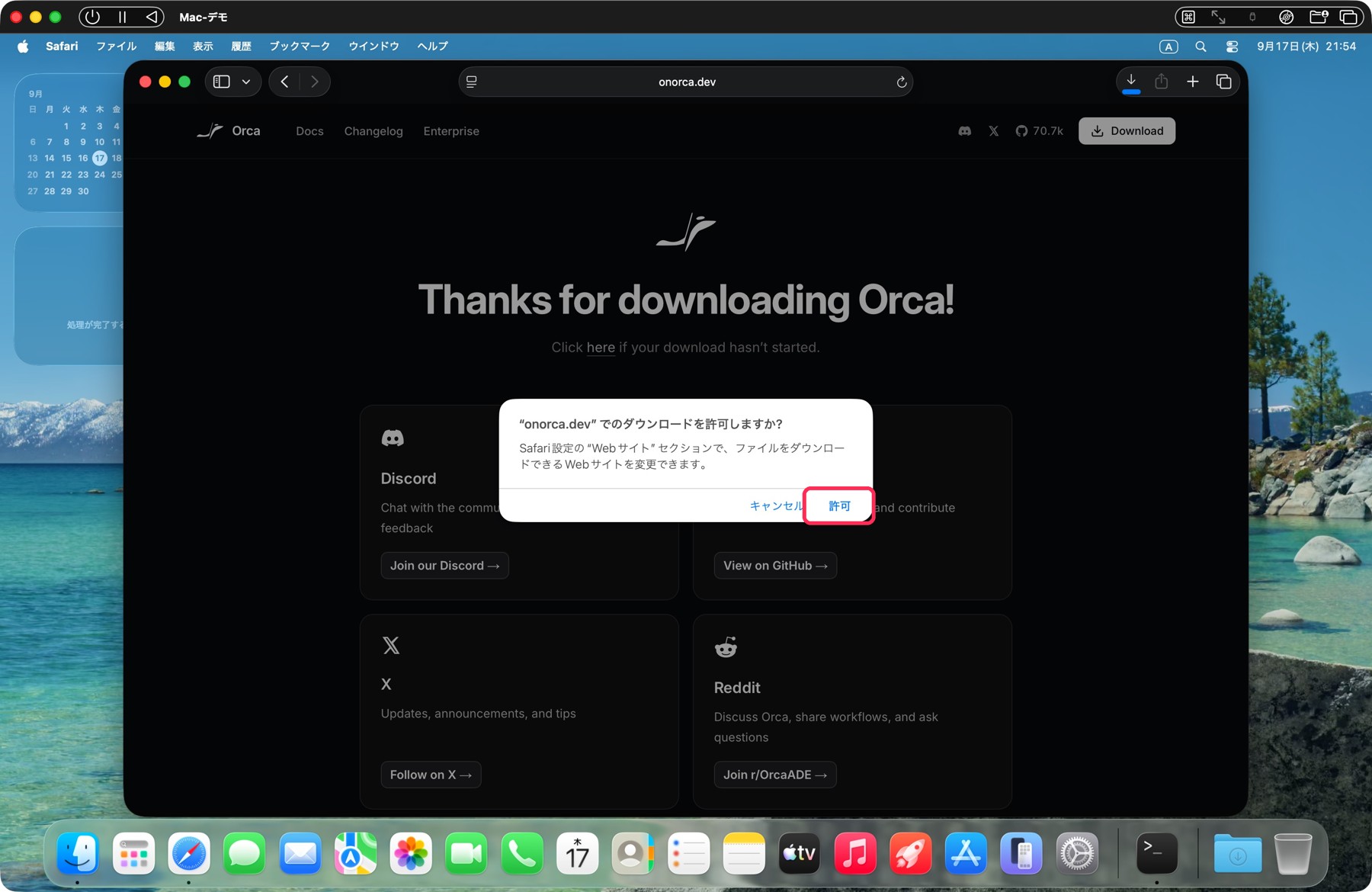Image resolution: width=1372 pixels, height=892 pixels.
Task: Open Terminal in the Dock
Action: [x=1157, y=853]
